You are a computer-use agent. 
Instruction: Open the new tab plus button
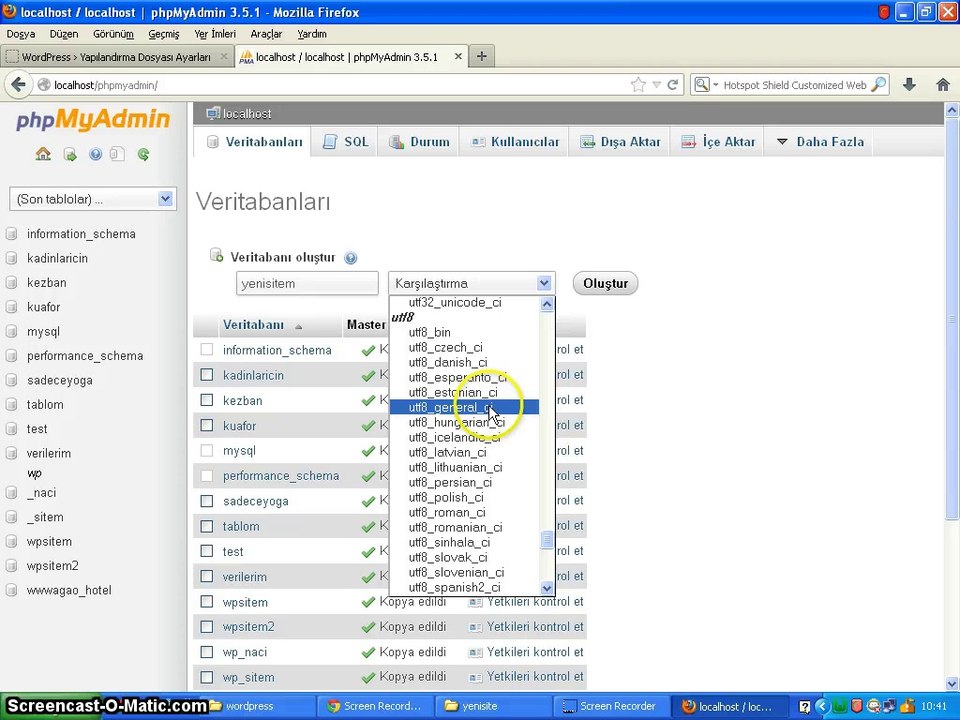click(x=482, y=56)
